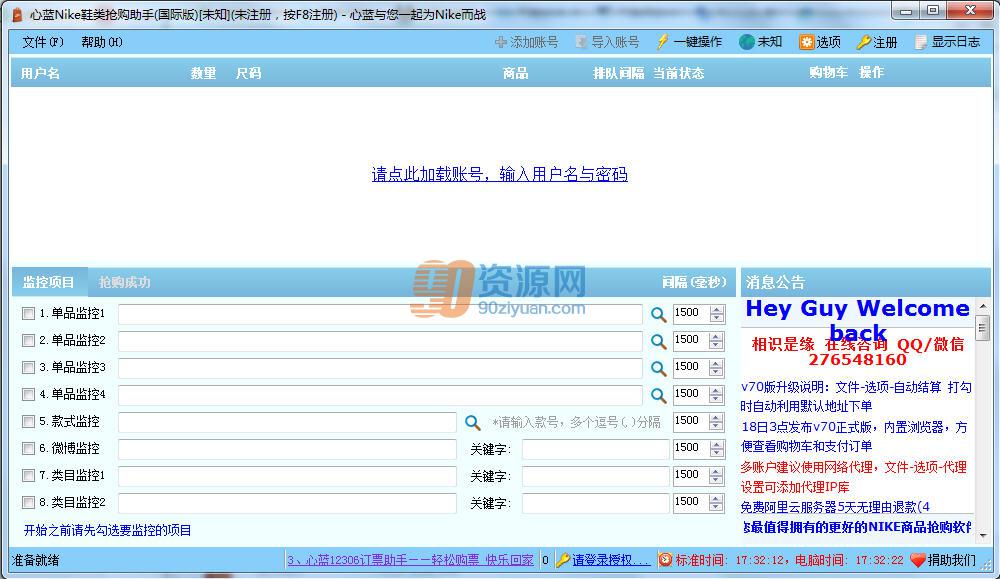Adjust interval stepper for 单品监控1
This screenshot has width=1000, height=579.
717,314
